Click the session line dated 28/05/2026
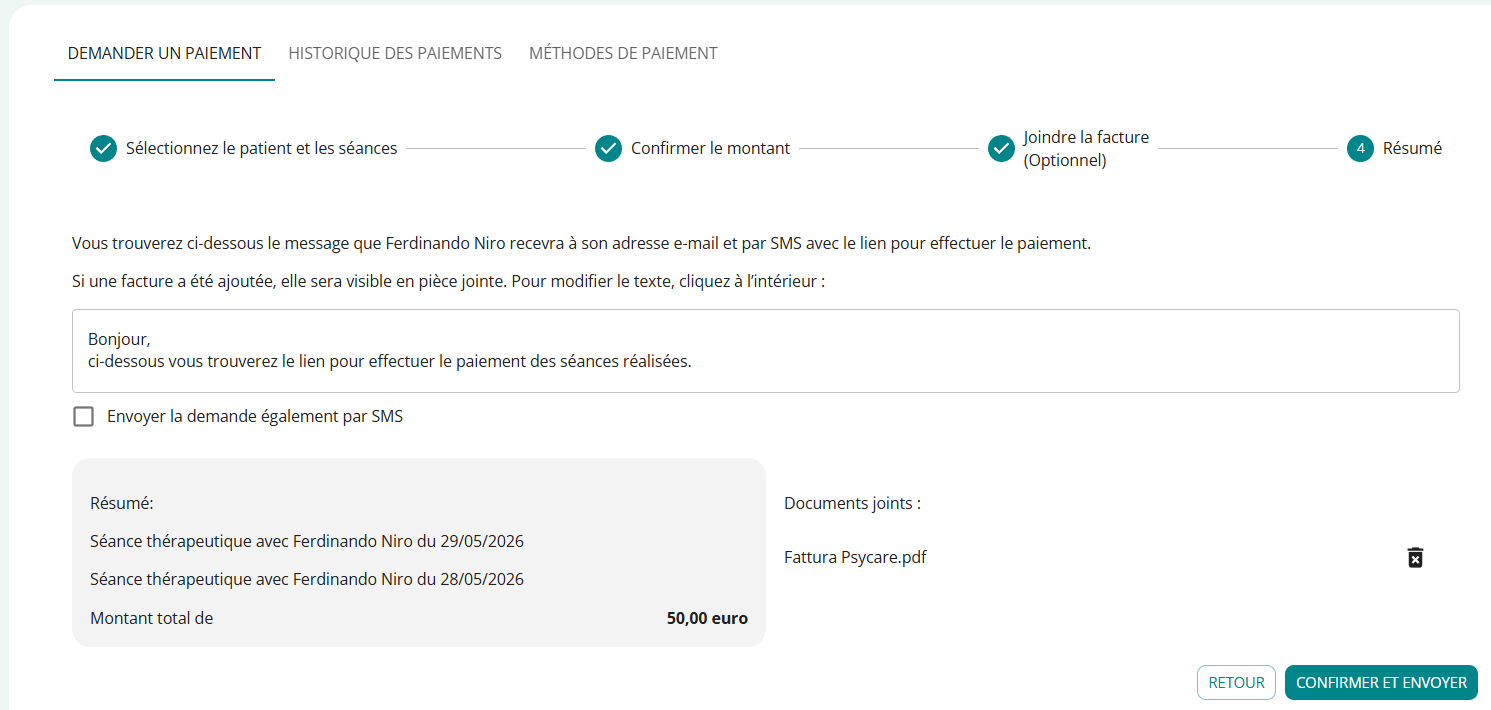Viewport: 1491px width, 710px height. tap(307, 579)
